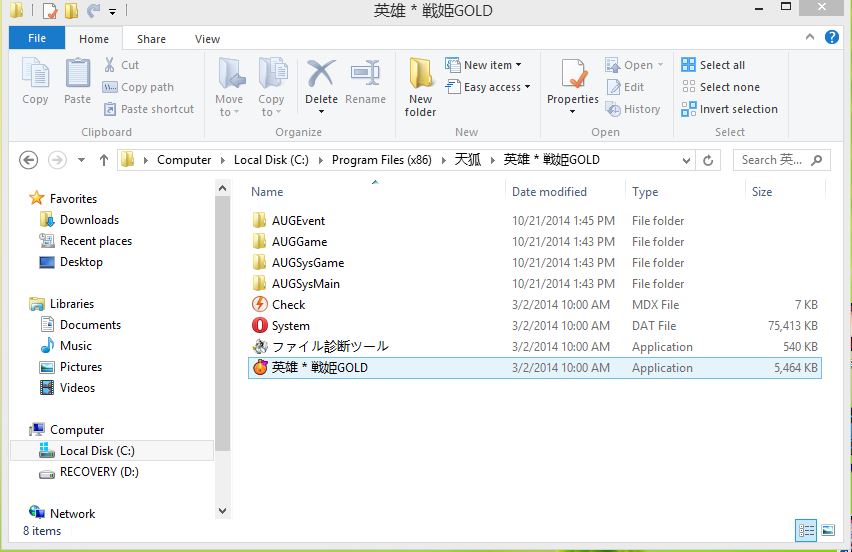The width and height of the screenshot is (852, 552).
Task: Expand the address bar history dropdown
Action: coord(686,160)
